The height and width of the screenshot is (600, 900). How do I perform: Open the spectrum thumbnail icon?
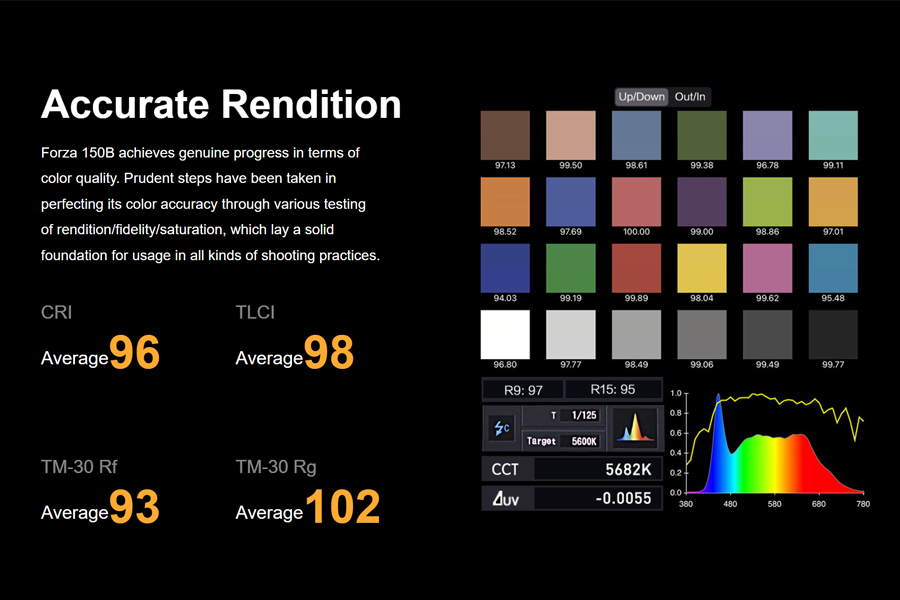[x=634, y=428]
